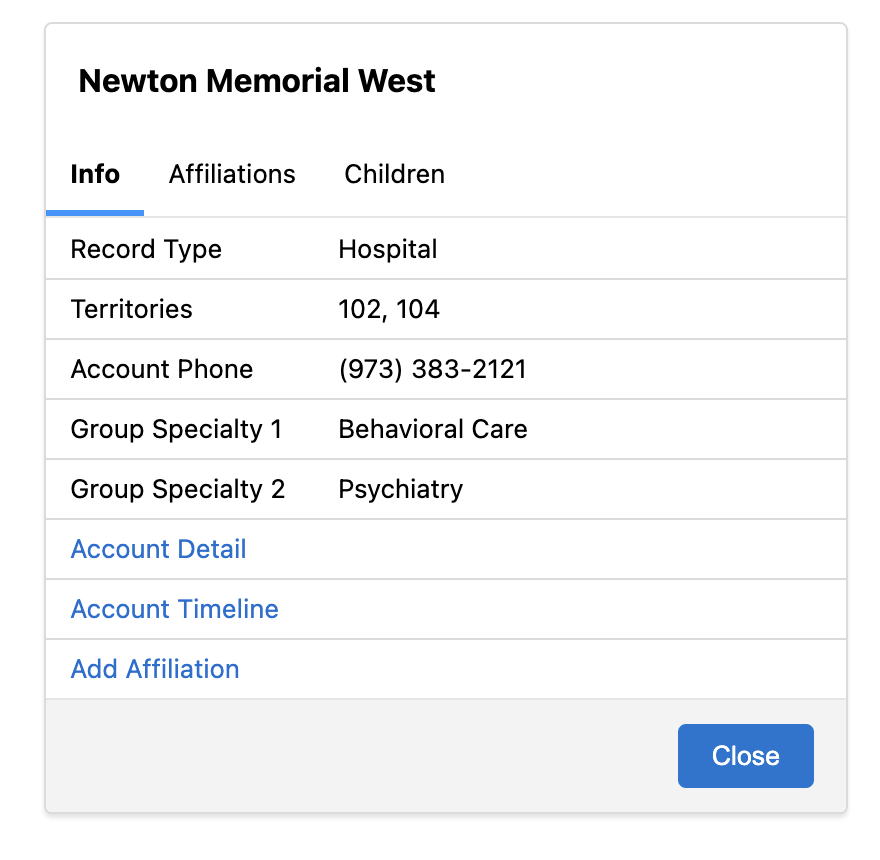This screenshot has height=860, width=880.
Task: Click the Newton Memorial West title
Action: tap(257, 81)
